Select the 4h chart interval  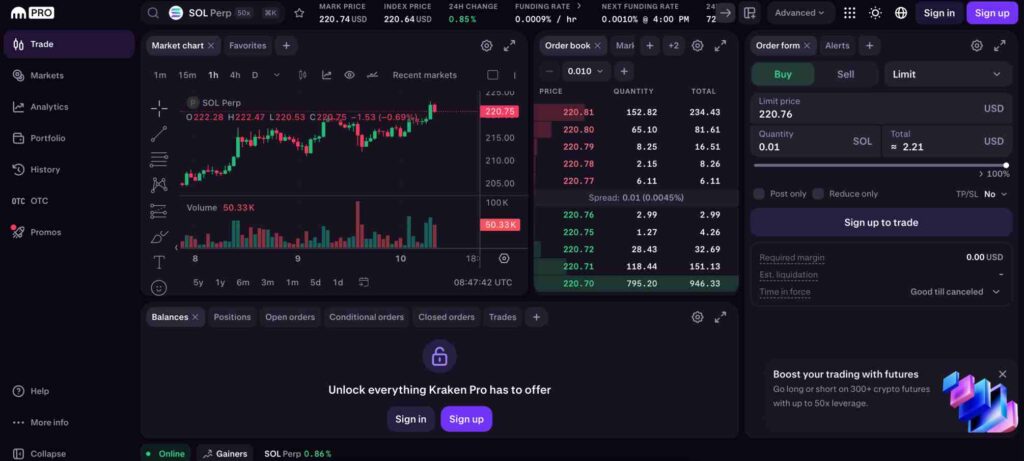point(234,75)
